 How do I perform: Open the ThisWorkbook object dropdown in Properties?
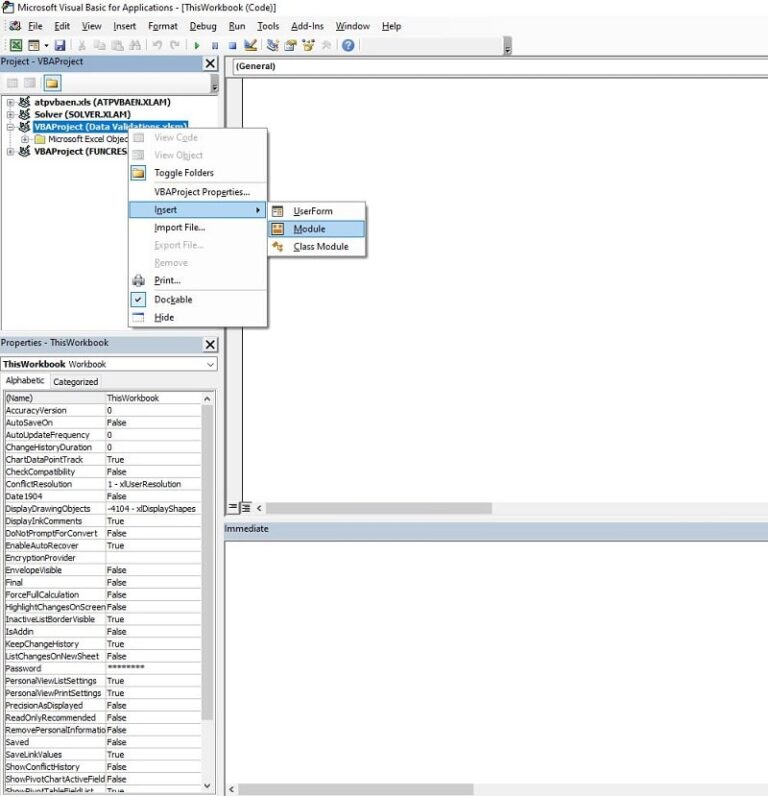point(210,365)
